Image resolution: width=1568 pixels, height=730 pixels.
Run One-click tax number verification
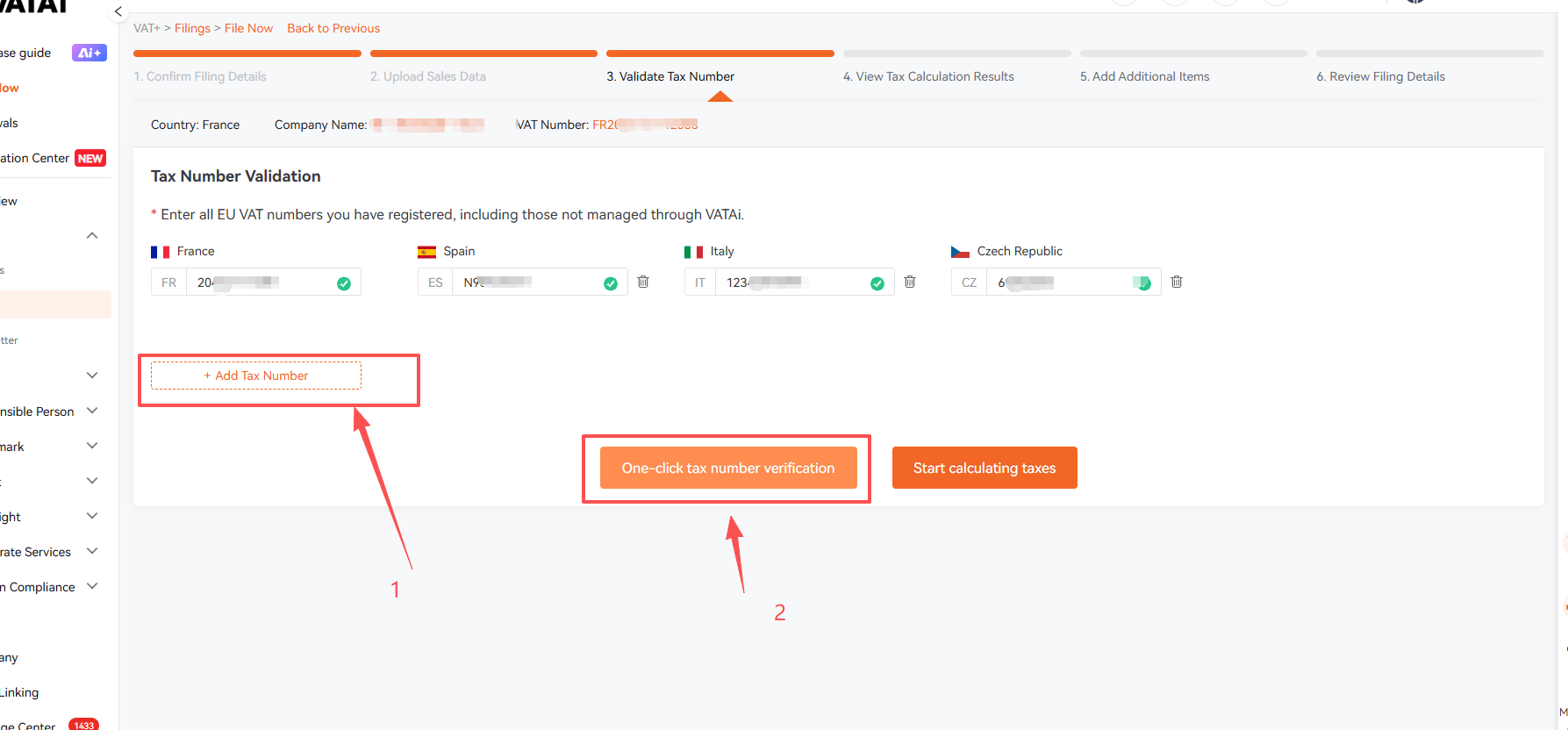728,468
